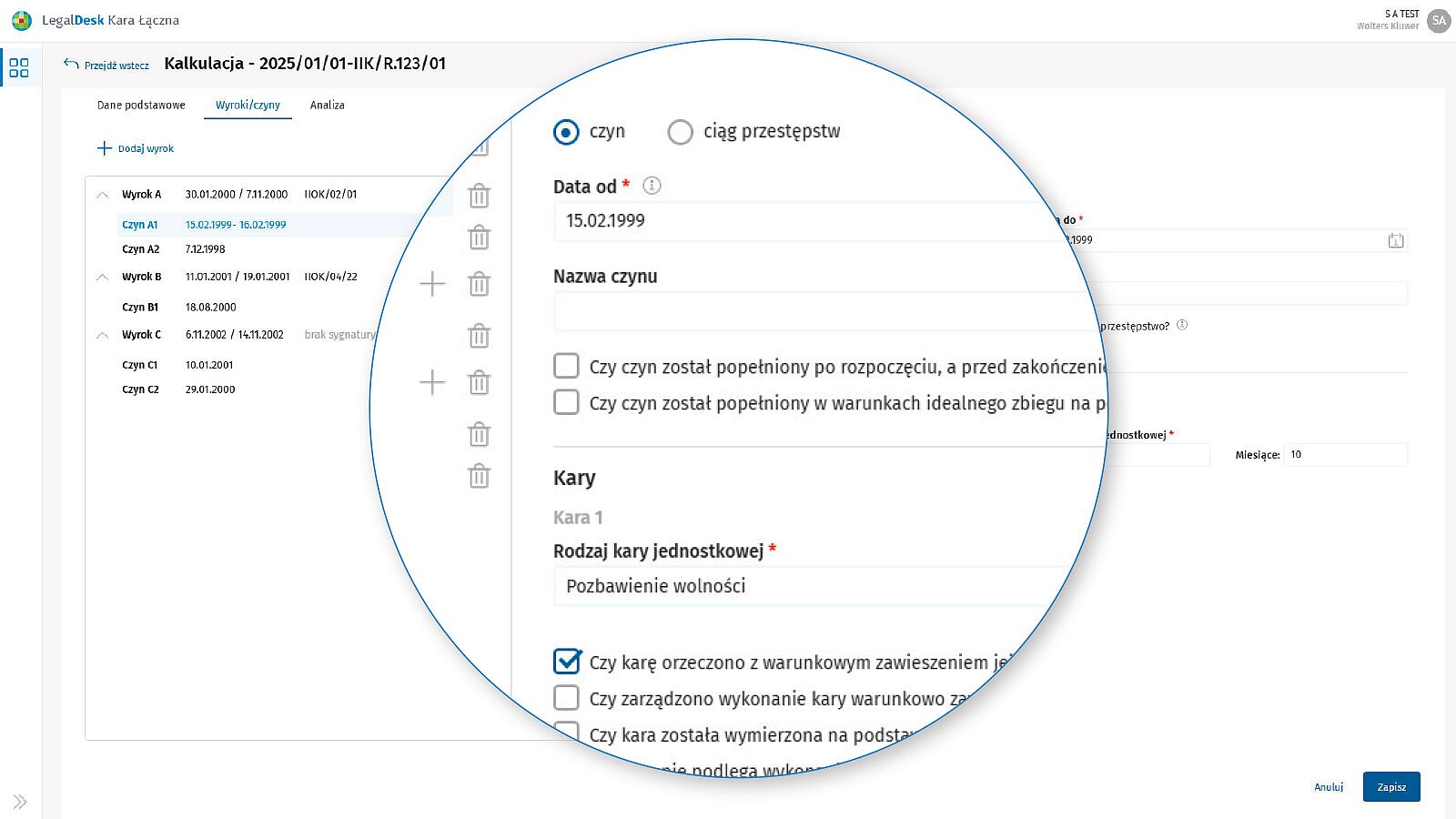Delete Wyrok A with trash icon
1456x819 pixels.
[x=479, y=196]
